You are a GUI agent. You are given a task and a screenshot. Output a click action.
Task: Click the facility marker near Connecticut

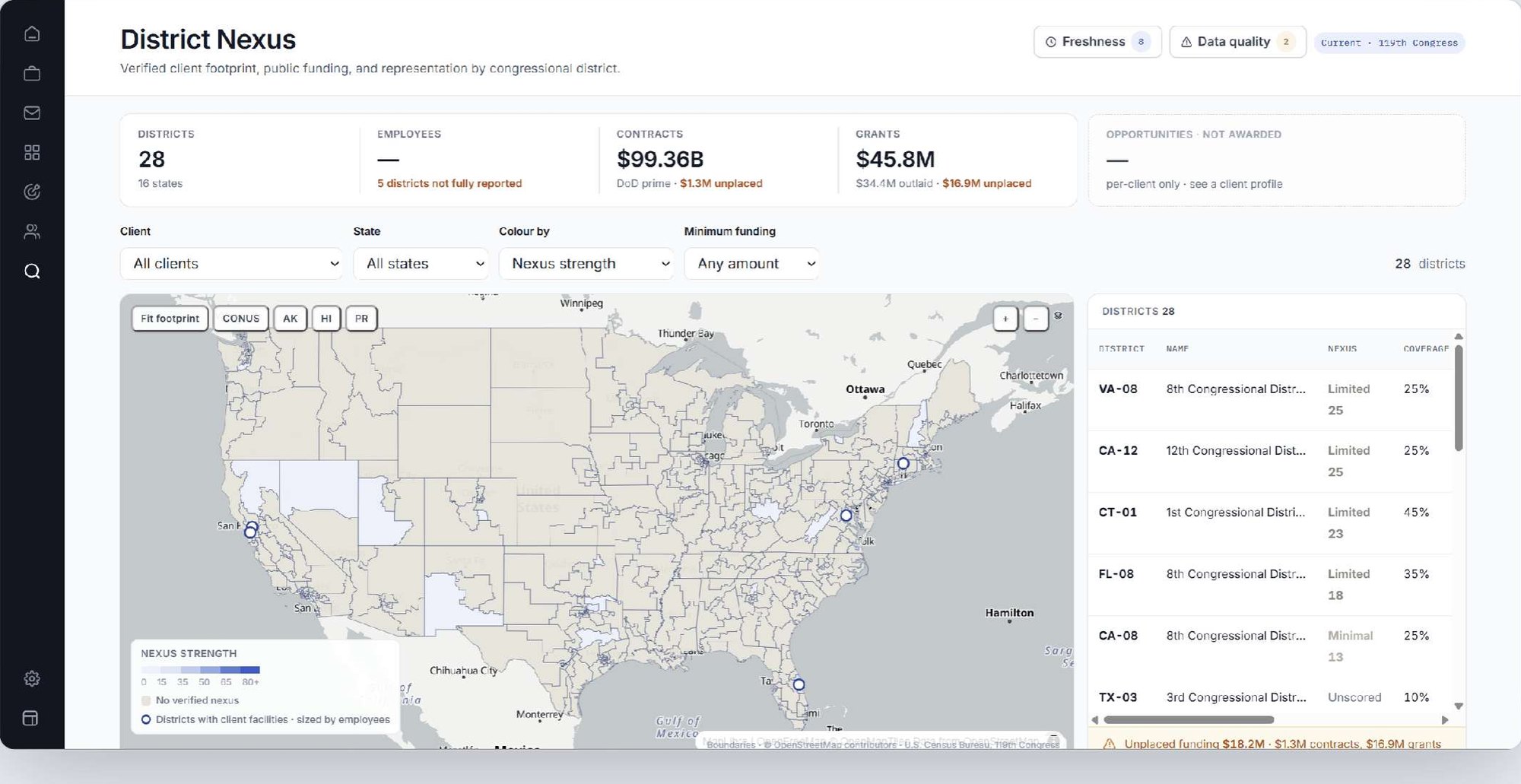[903, 463]
